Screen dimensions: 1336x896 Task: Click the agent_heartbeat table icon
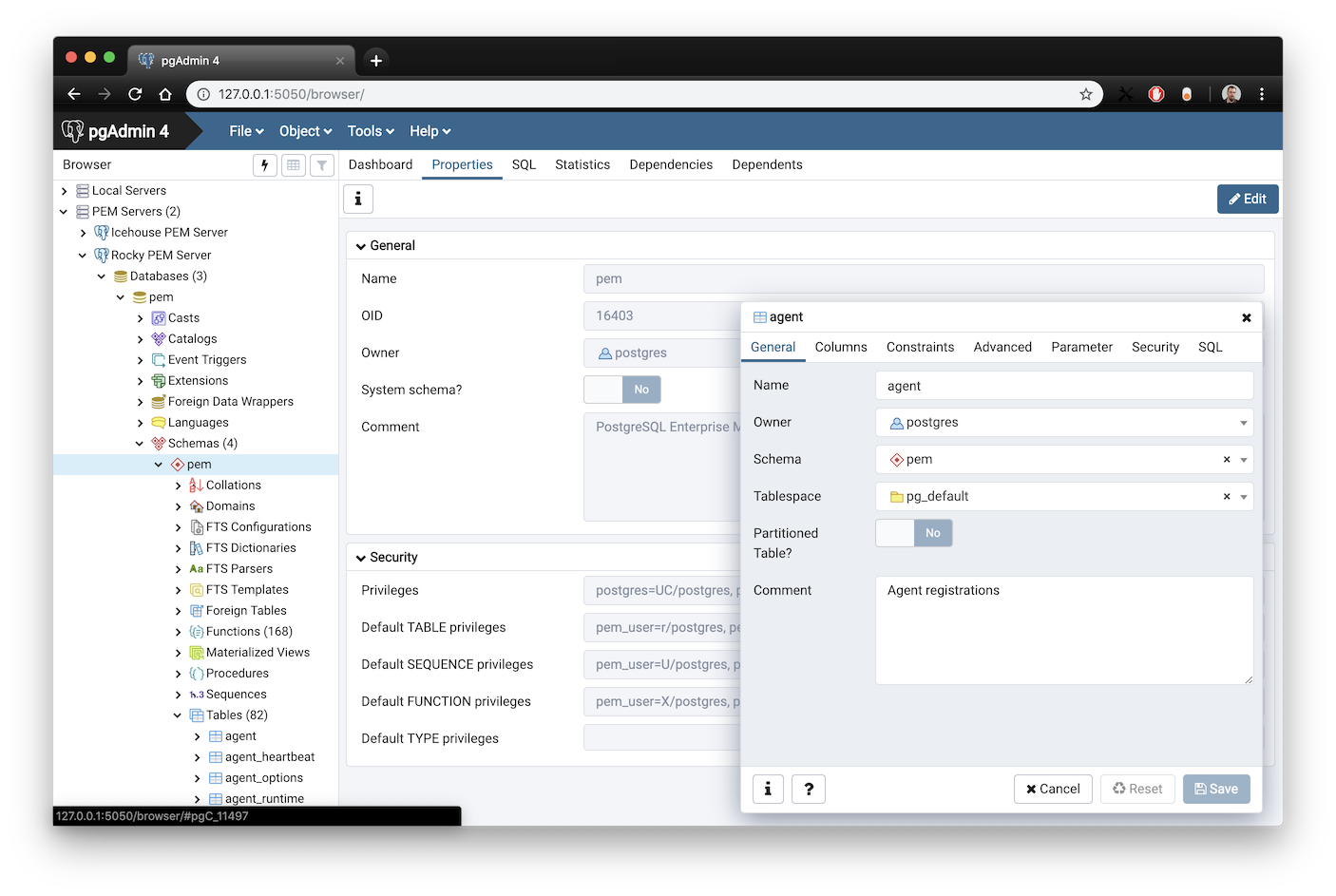tap(216, 757)
